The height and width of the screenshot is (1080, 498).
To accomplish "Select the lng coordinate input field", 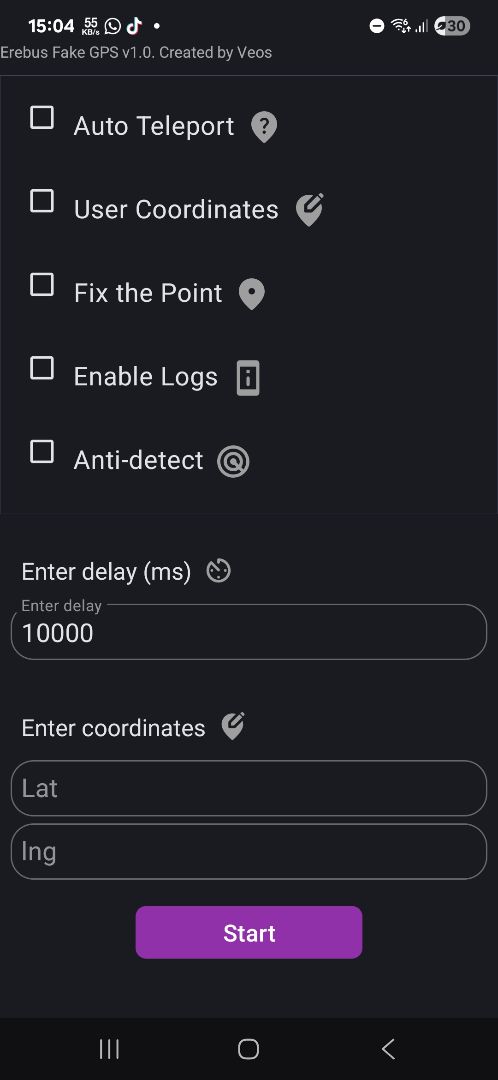I will pyautogui.click(x=249, y=851).
